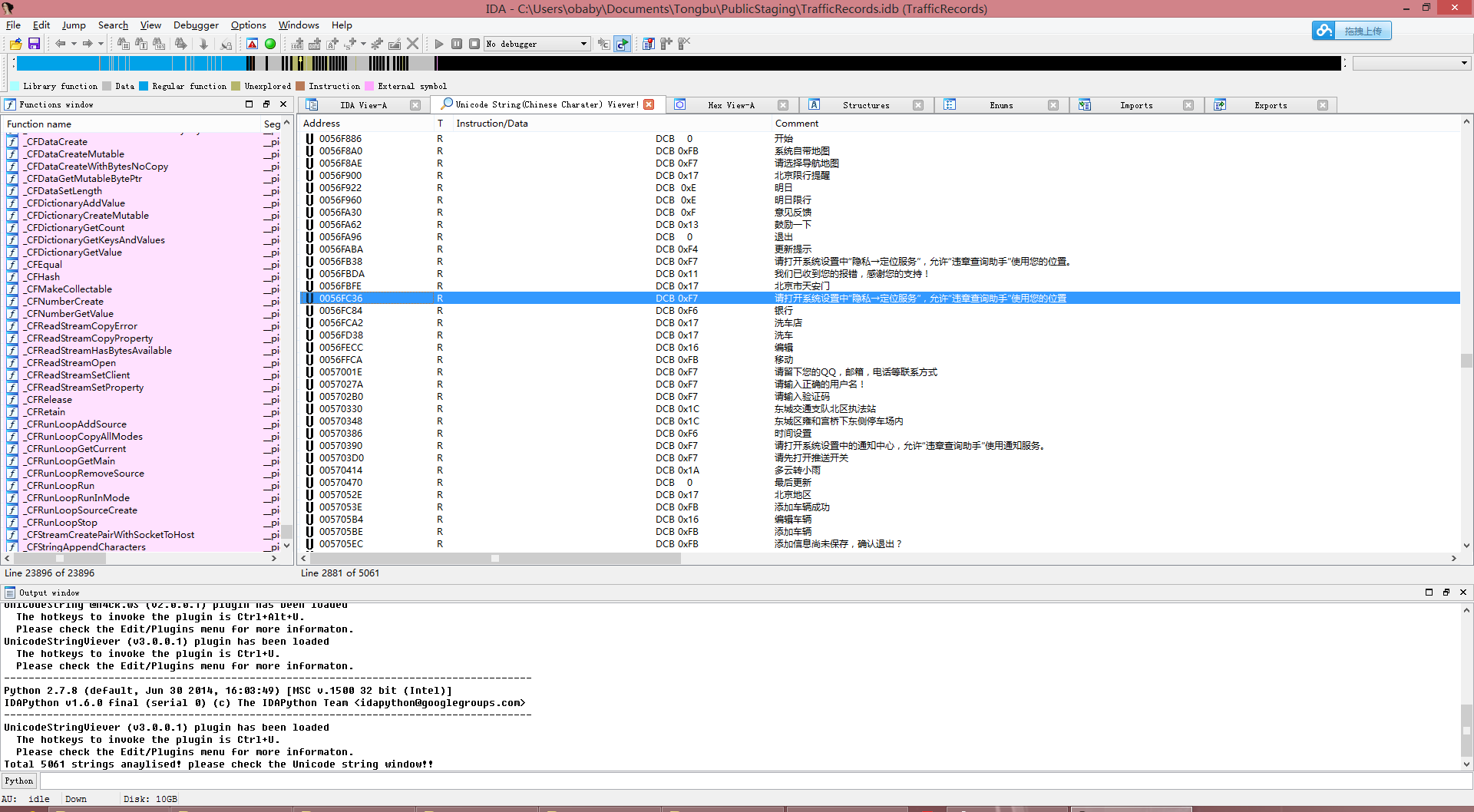The height and width of the screenshot is (812, 1474).
Task: Convert to data with the DATA icon
Action: (315, 44)
